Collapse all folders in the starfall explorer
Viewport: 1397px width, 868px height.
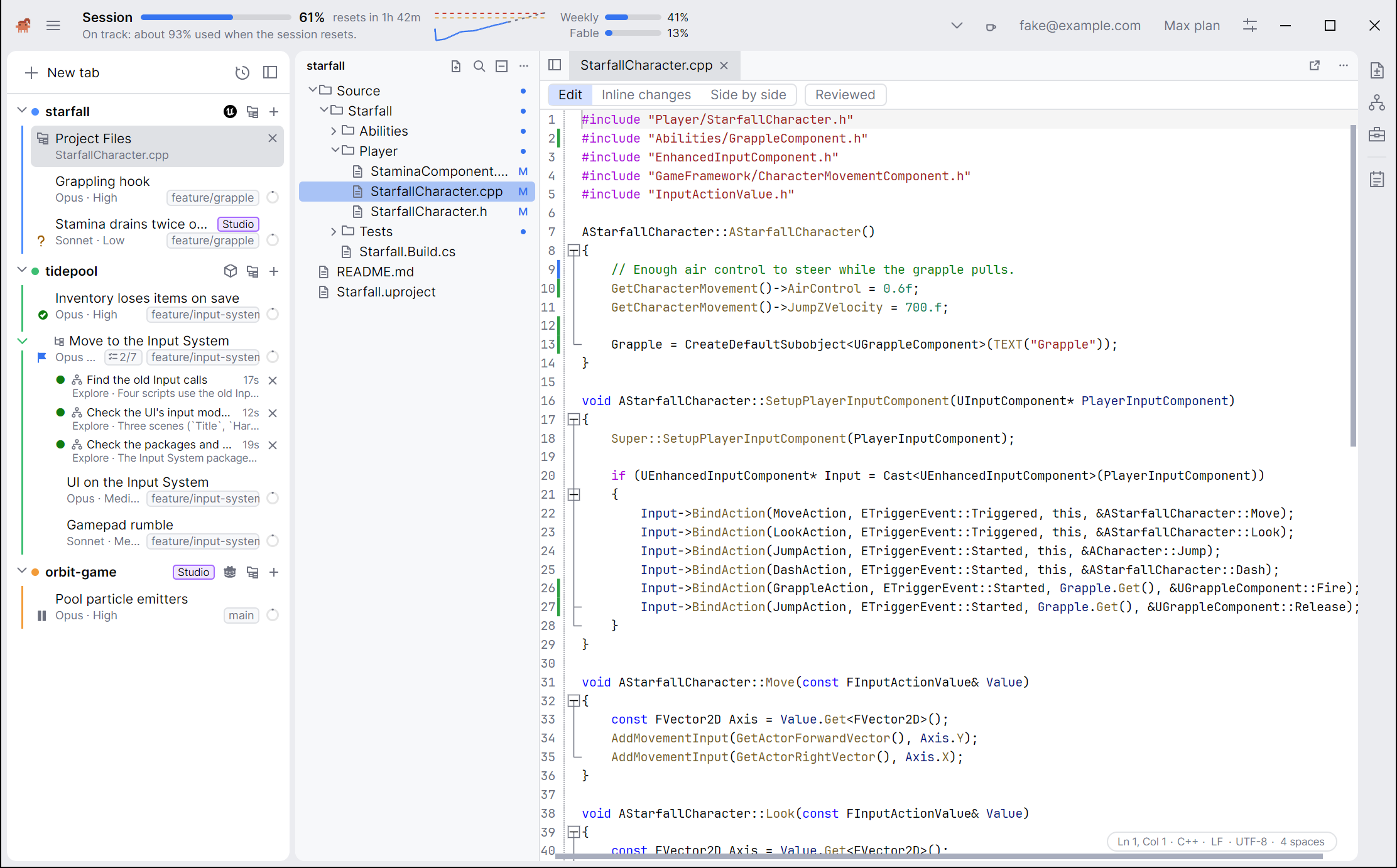coord(501,66)
